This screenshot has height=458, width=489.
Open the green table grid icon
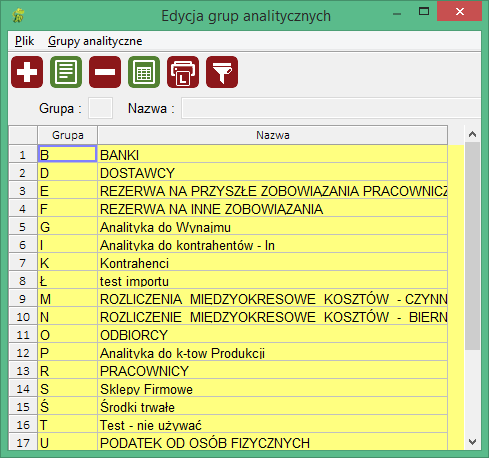pos(144,72)
